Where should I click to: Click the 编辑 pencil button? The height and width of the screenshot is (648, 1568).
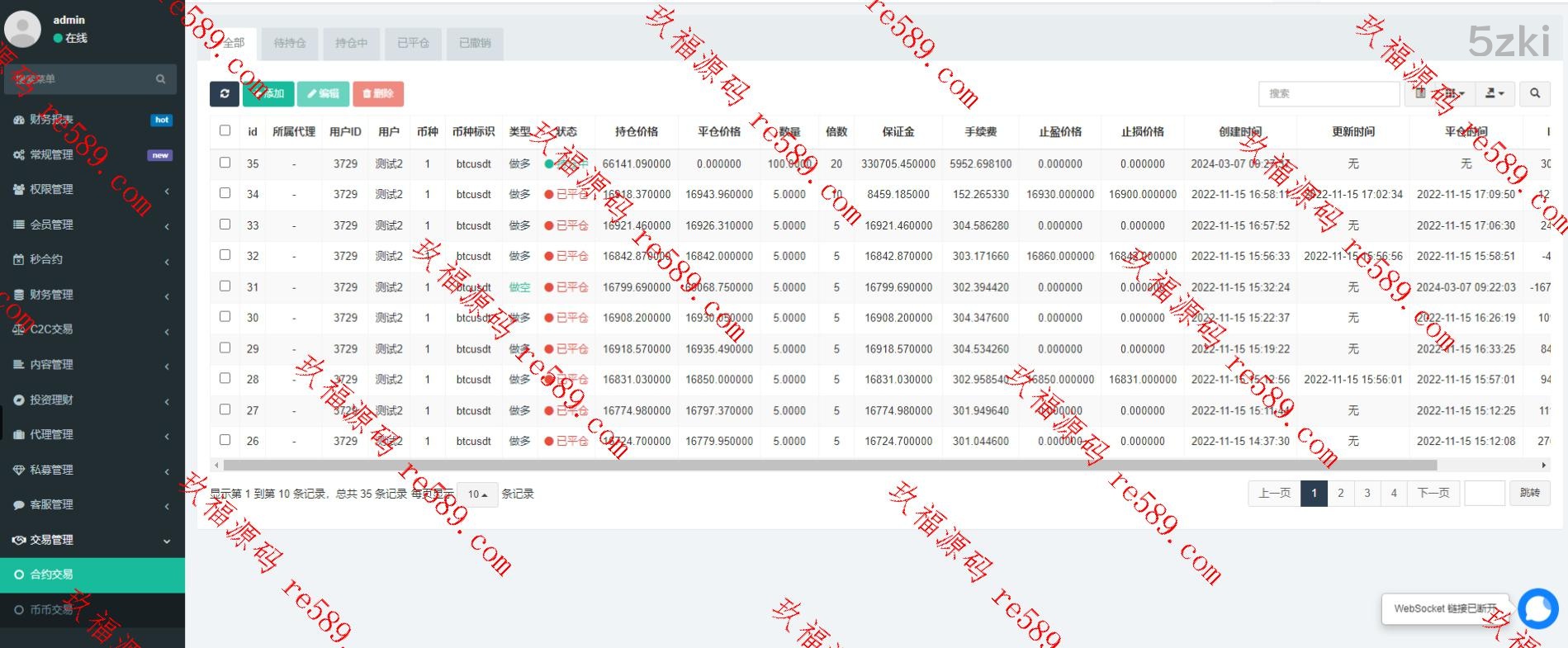(323, 93)
